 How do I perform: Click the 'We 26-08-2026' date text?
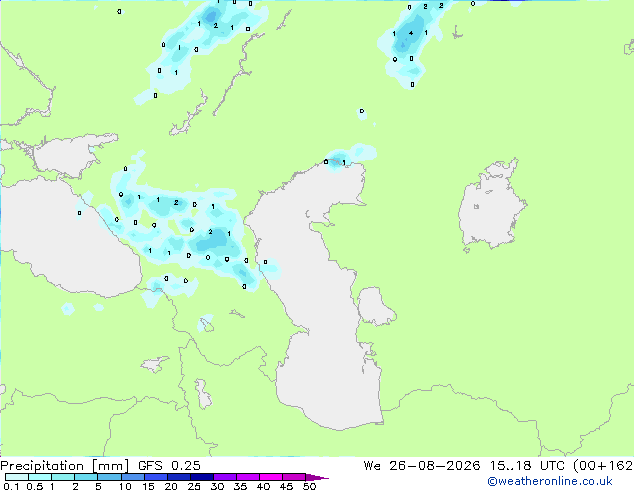(x=422, y=466)
